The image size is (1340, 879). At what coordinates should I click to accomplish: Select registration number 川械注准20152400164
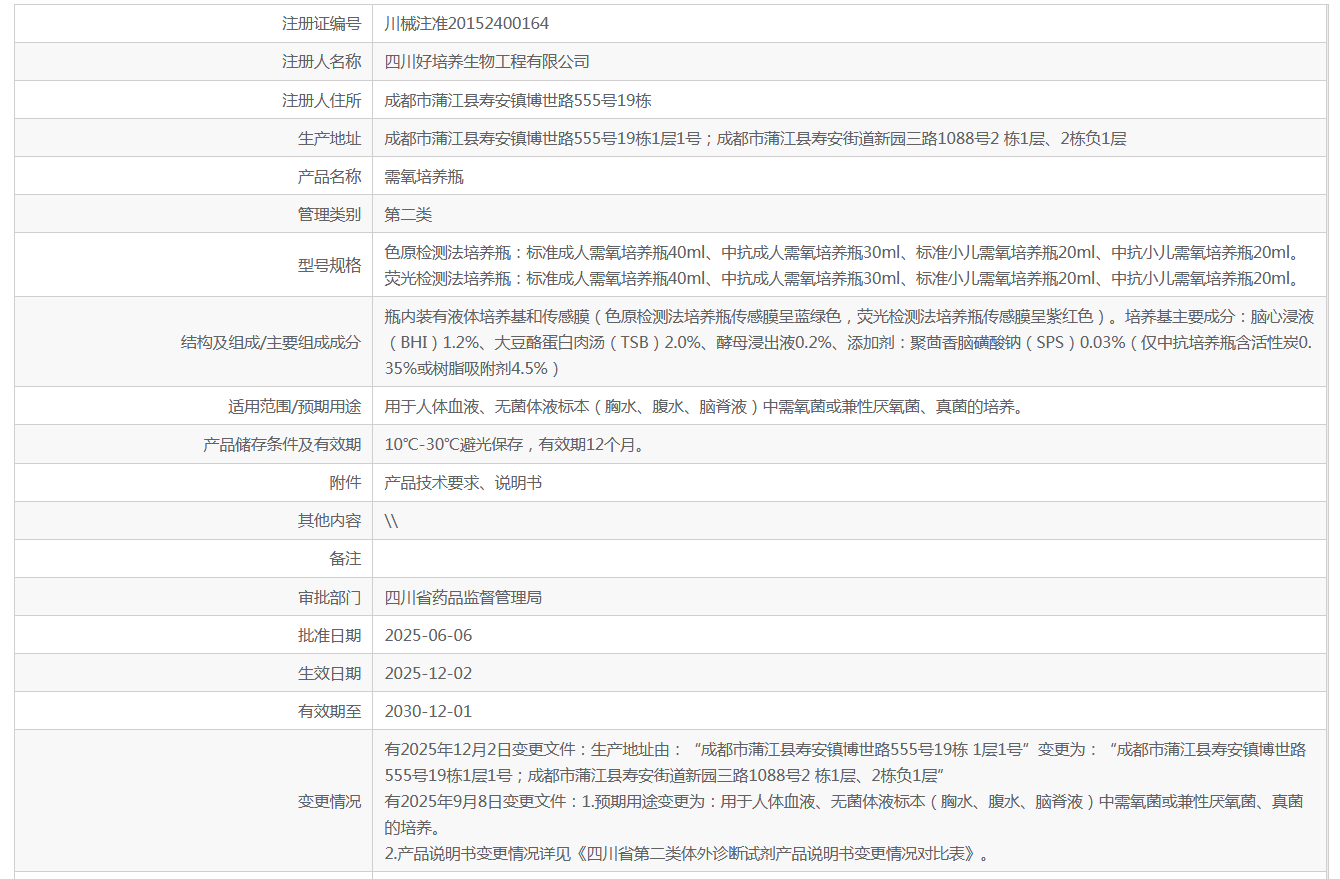pos(466,23)
